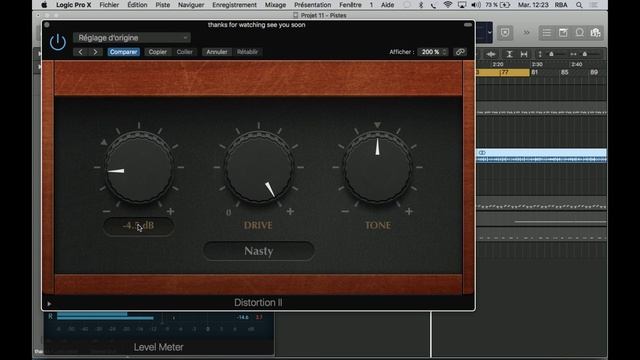640x360 pixels.
Task: Open the Apple menu
Action: [x=44, y=5]
